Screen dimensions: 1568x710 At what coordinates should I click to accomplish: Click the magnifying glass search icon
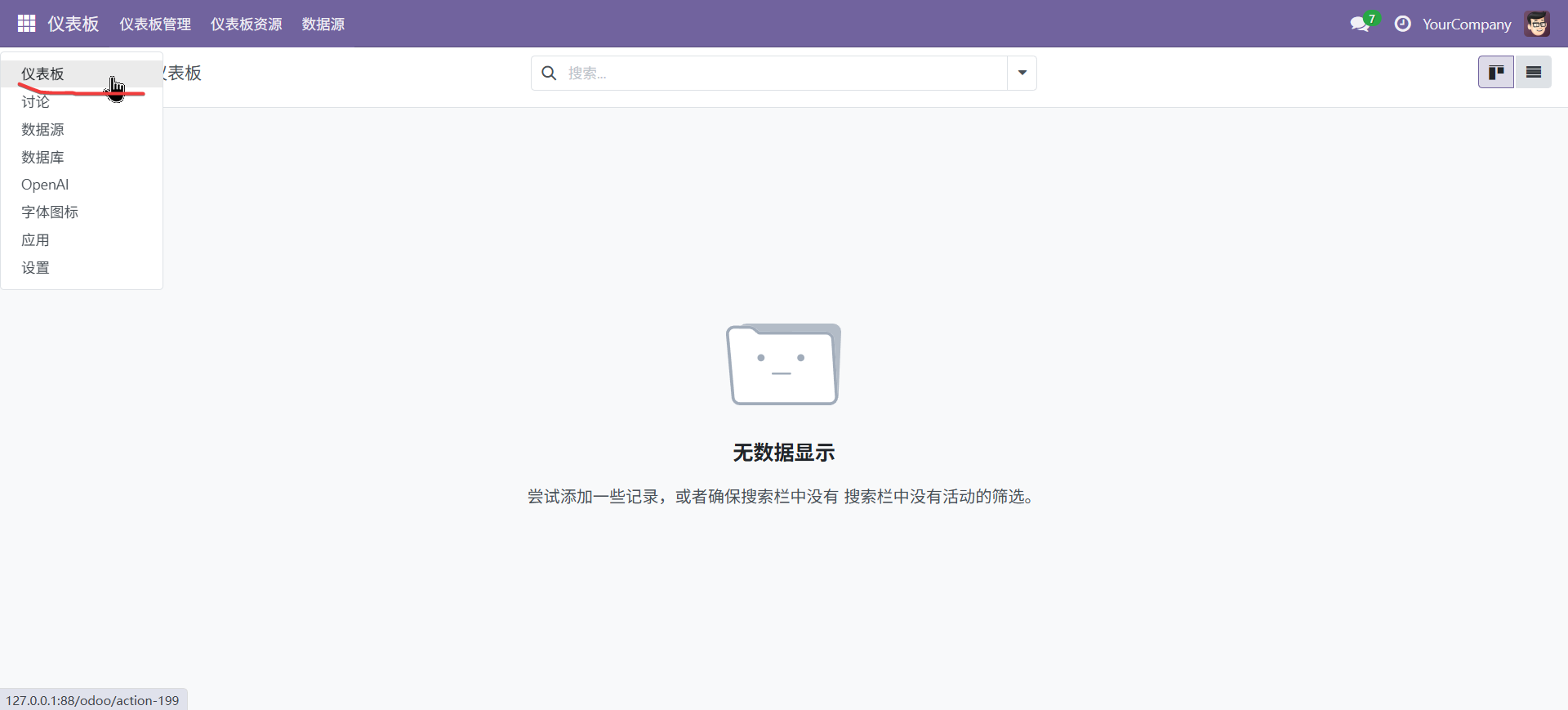pyautogui.click(x=550, y=74)
